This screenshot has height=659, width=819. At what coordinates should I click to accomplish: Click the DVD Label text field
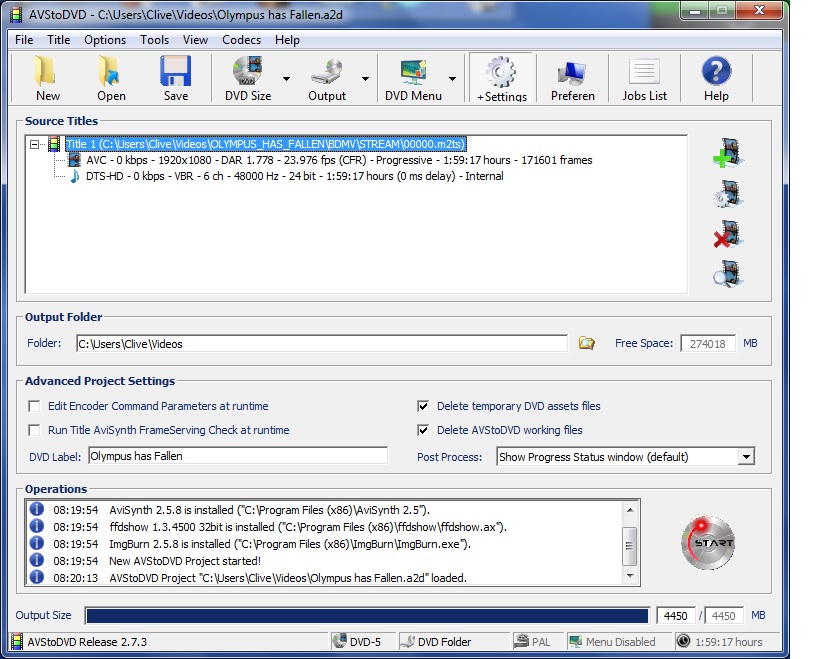[x=238, y=456]
